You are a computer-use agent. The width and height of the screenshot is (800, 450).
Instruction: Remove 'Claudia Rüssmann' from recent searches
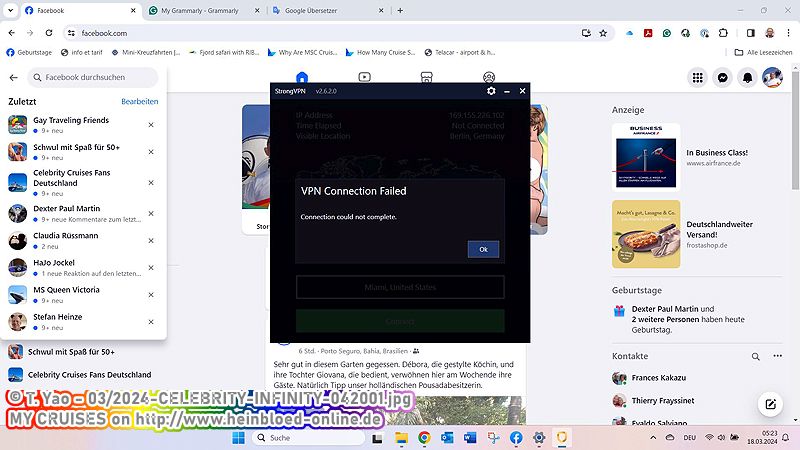151,240
